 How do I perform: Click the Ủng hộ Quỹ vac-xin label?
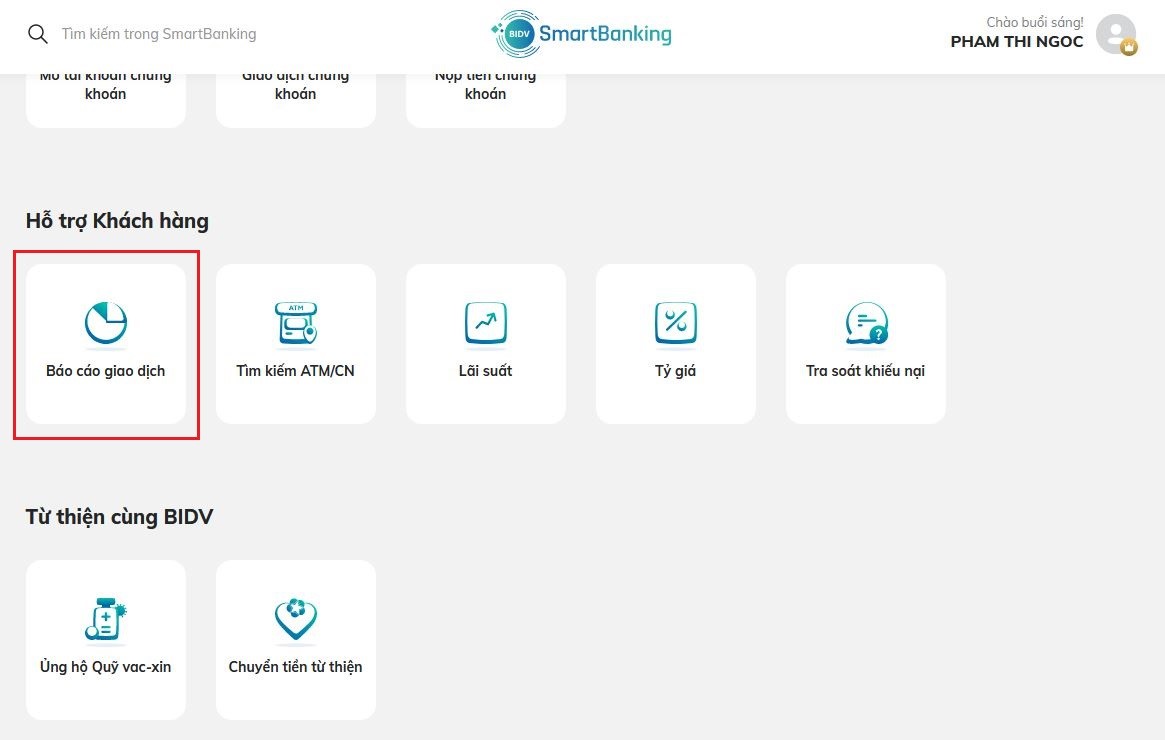point(106,666)
